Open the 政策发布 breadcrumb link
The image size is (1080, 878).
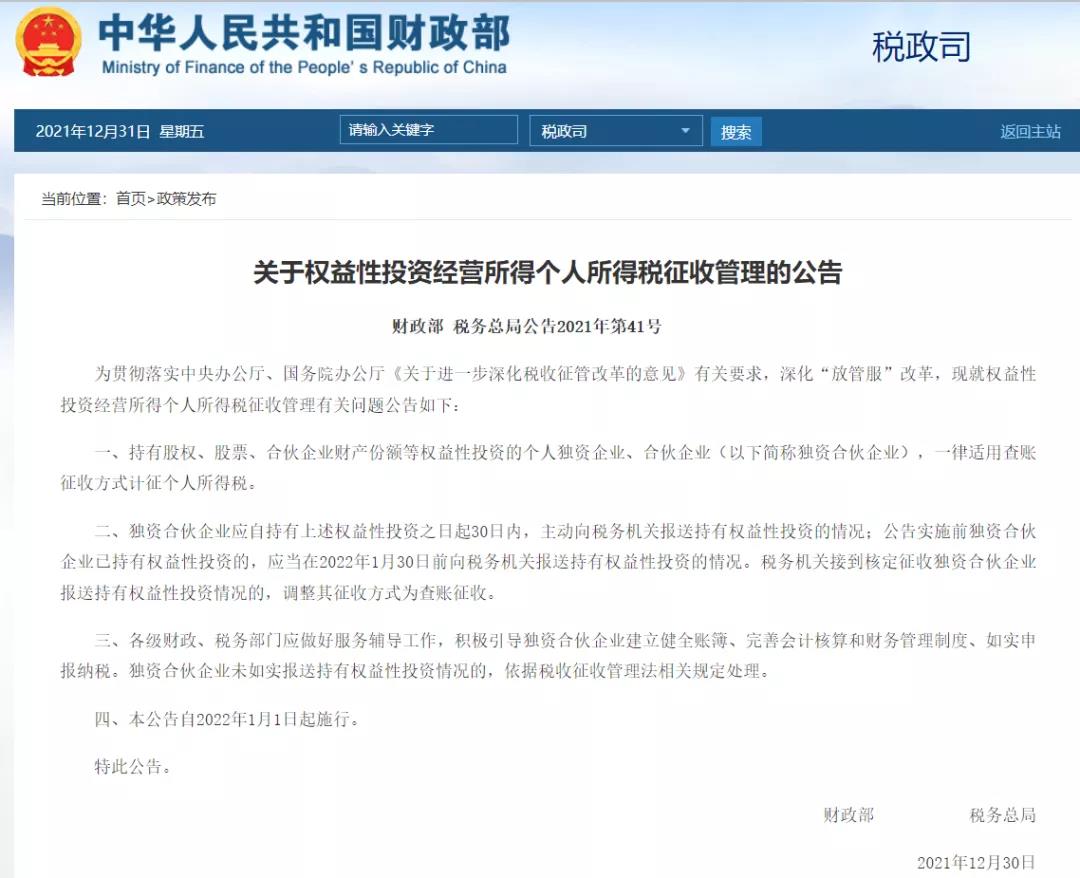(186, 199)
